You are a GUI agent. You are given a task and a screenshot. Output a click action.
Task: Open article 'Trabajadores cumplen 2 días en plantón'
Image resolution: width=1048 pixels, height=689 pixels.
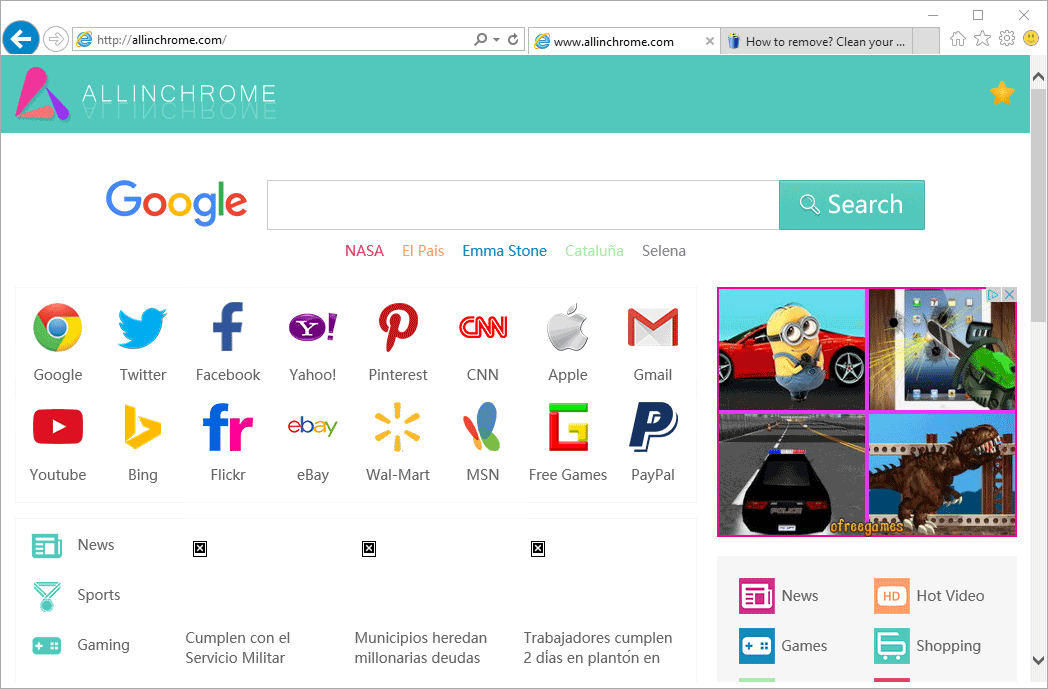pyautogui.click(x=598, y=648)
